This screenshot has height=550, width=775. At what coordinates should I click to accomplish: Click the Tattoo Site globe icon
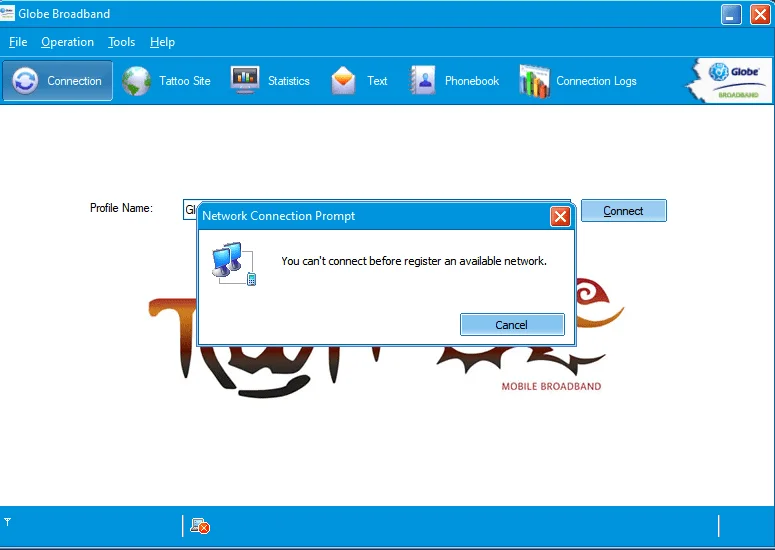(x=136, y=81)
